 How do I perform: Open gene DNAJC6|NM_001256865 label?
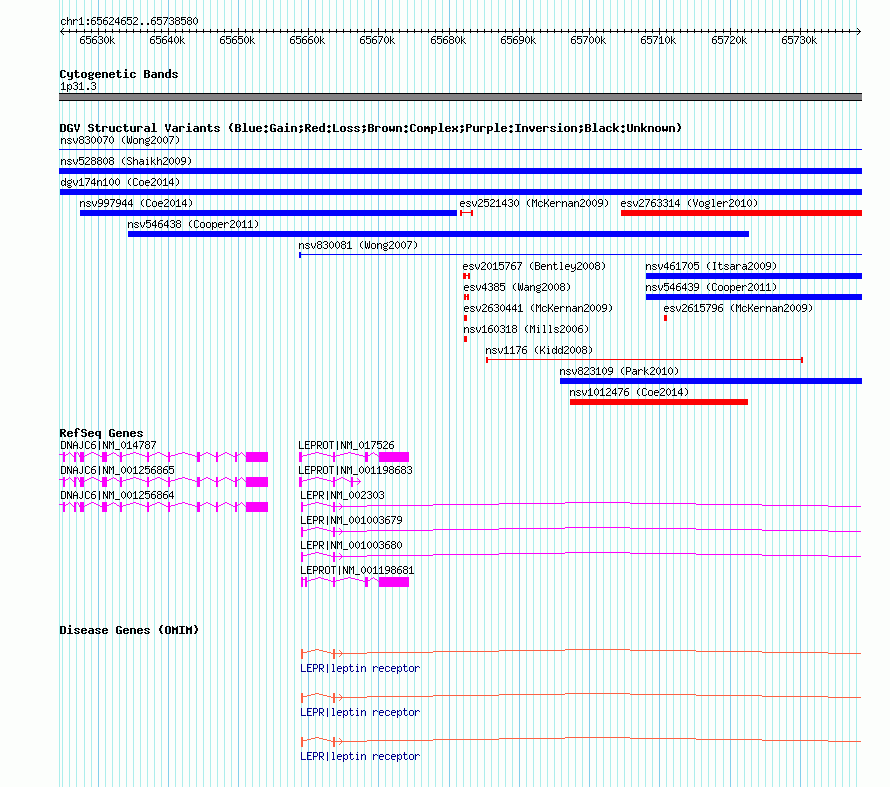117,470
